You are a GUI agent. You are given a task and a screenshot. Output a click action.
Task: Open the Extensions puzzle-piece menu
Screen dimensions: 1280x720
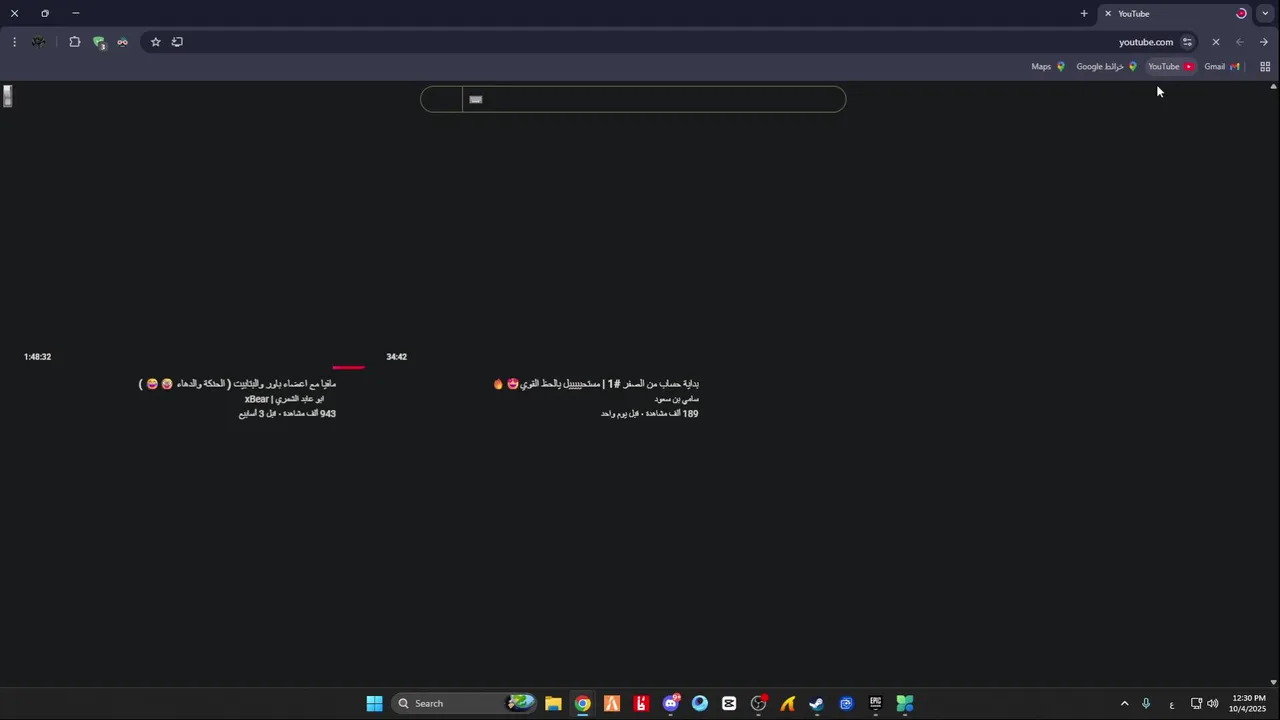tap(75, 42)
